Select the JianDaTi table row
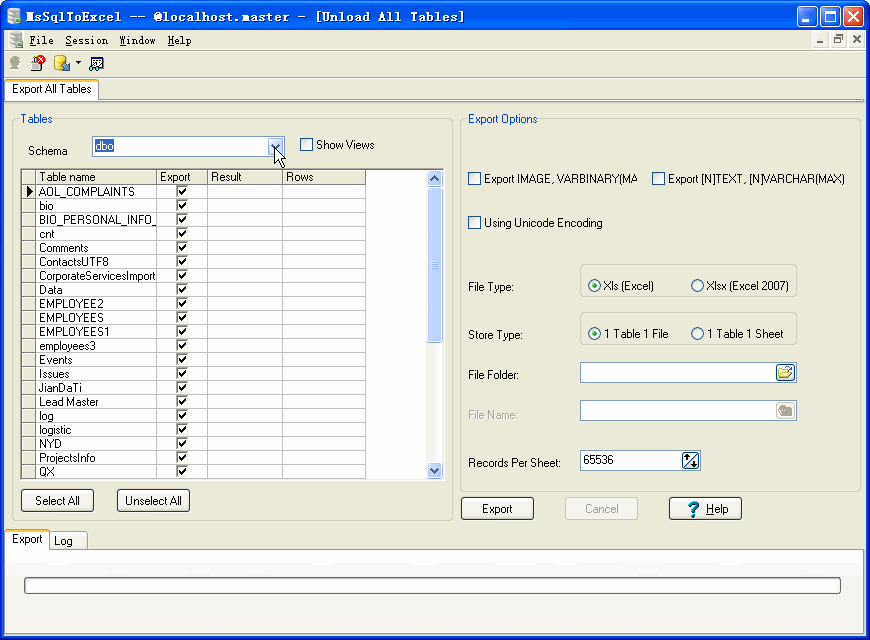870x640 pixels. [193, 387]
